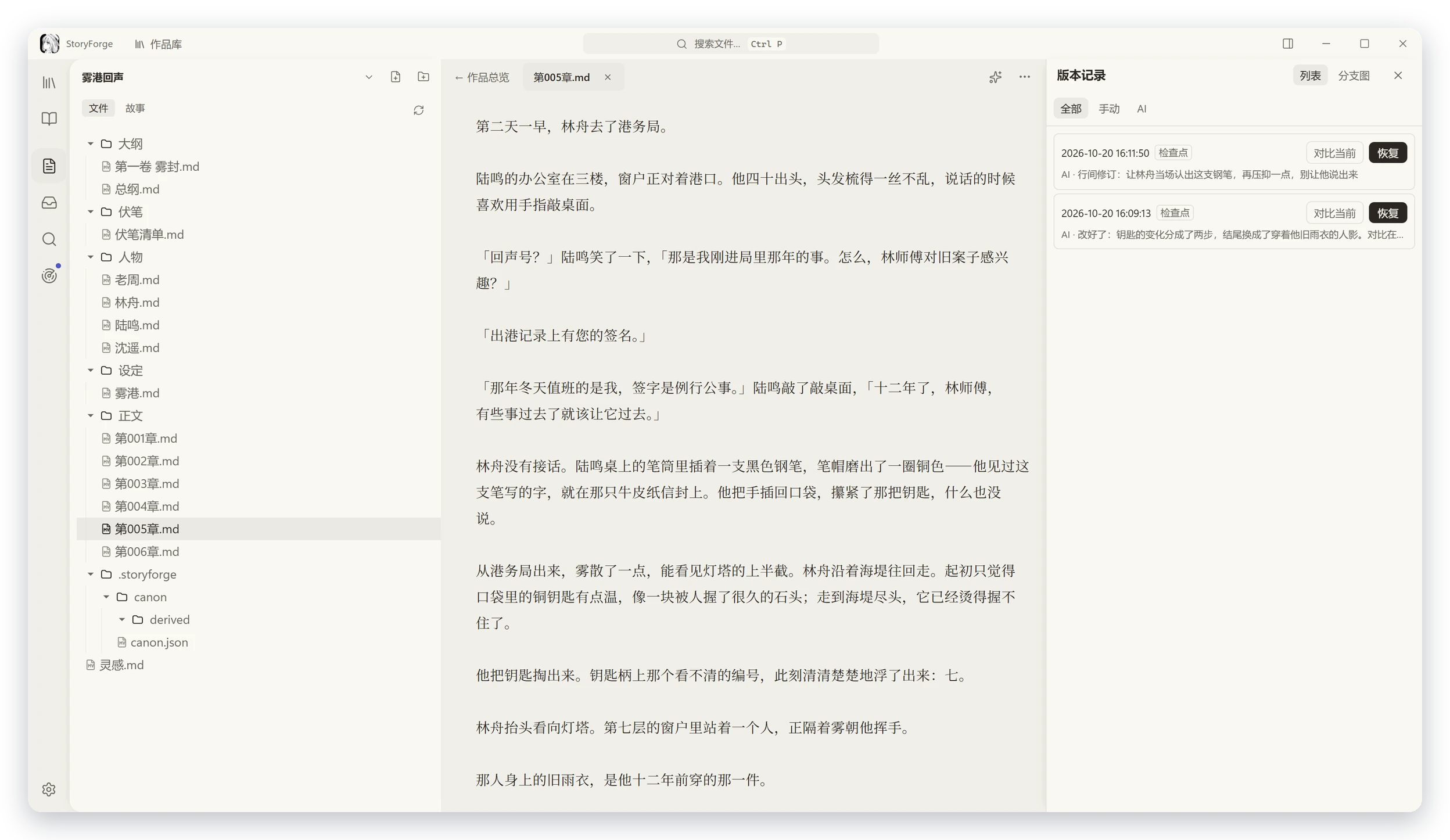Click the StoryForge app logo
The height and width of the screenshot is (840, 1450).
point(49,44)
